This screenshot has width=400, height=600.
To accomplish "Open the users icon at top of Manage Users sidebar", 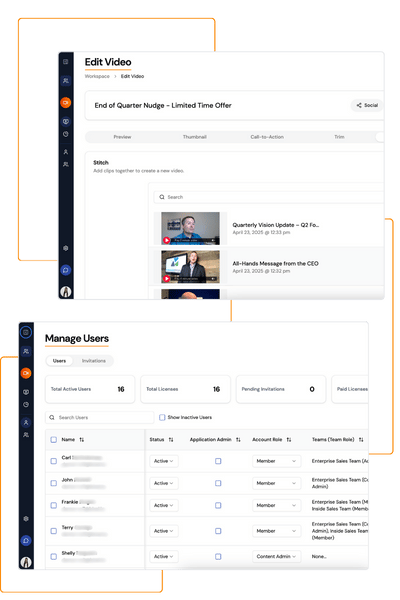I will tap(26, 351).
